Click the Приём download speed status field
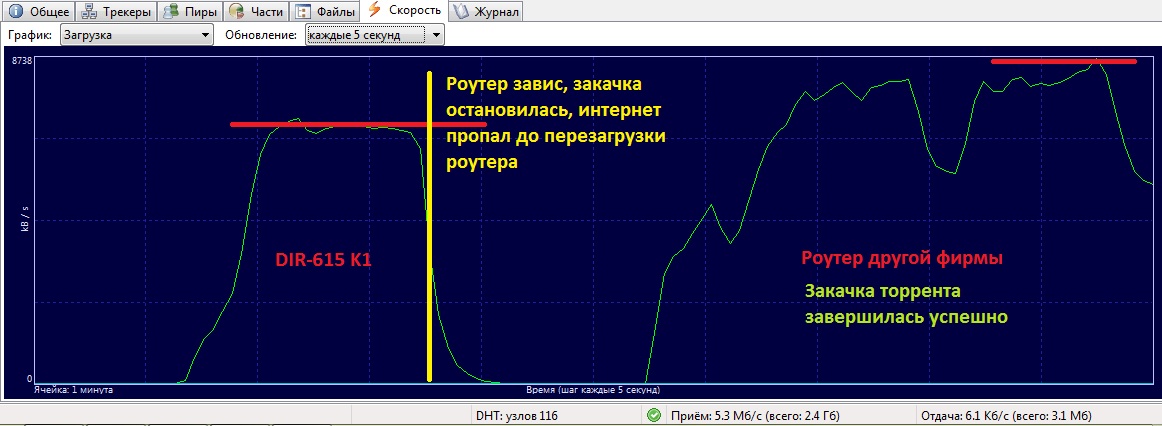The height and width of the screenshot is (426, 1162). pos(754,416)
